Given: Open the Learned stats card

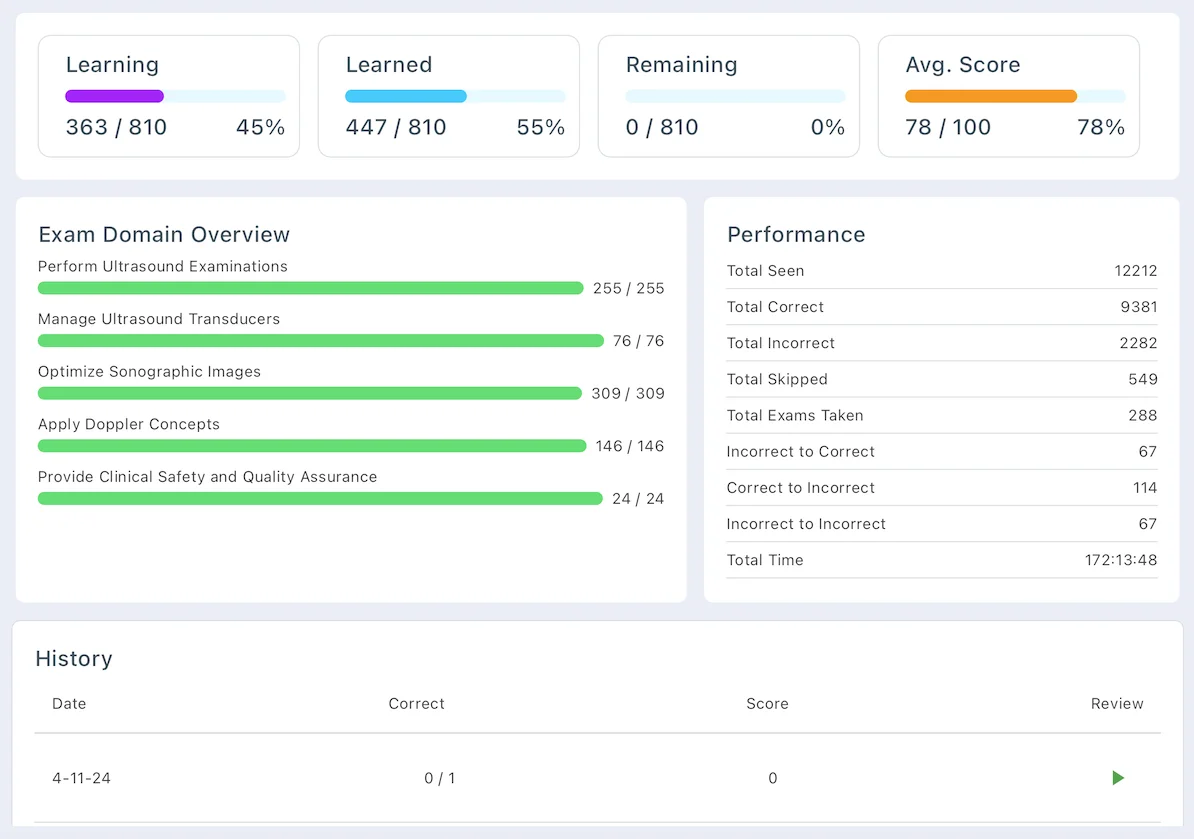Looking at the screenshot, I should [x=448, y=96].
